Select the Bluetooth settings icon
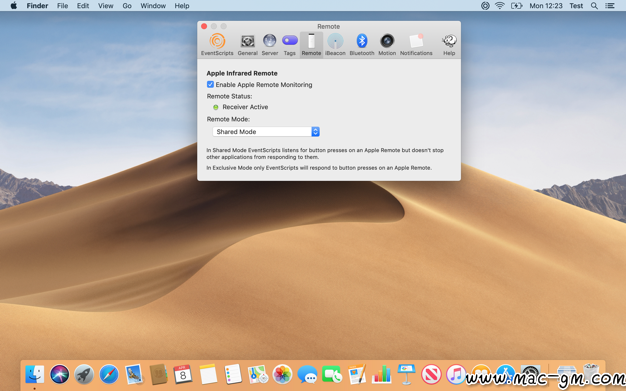The image size is (626, 391). pyautogui.click(x=362, y=45)
